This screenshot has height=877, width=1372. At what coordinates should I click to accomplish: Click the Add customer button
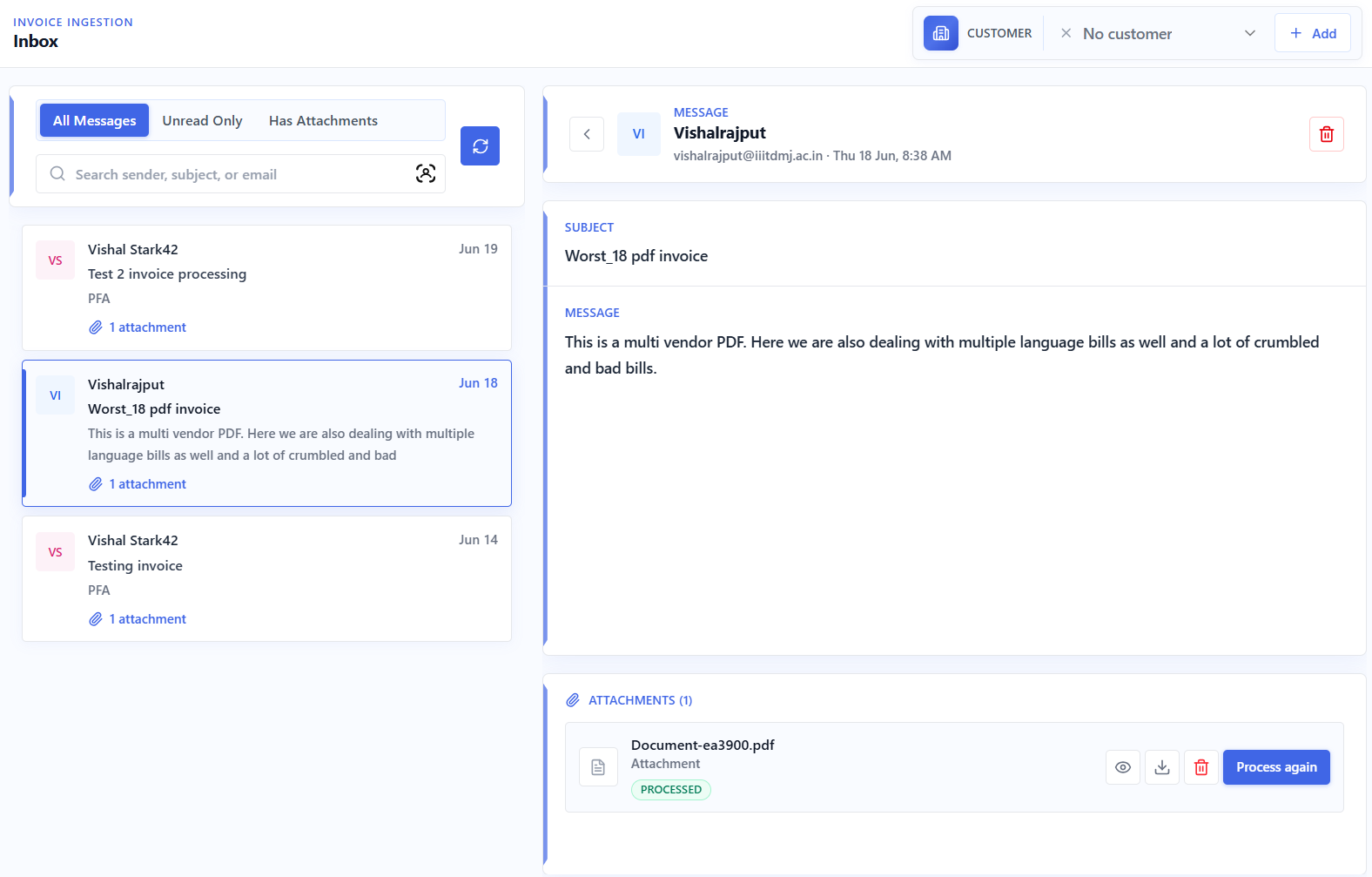(x=1313, y=33)
